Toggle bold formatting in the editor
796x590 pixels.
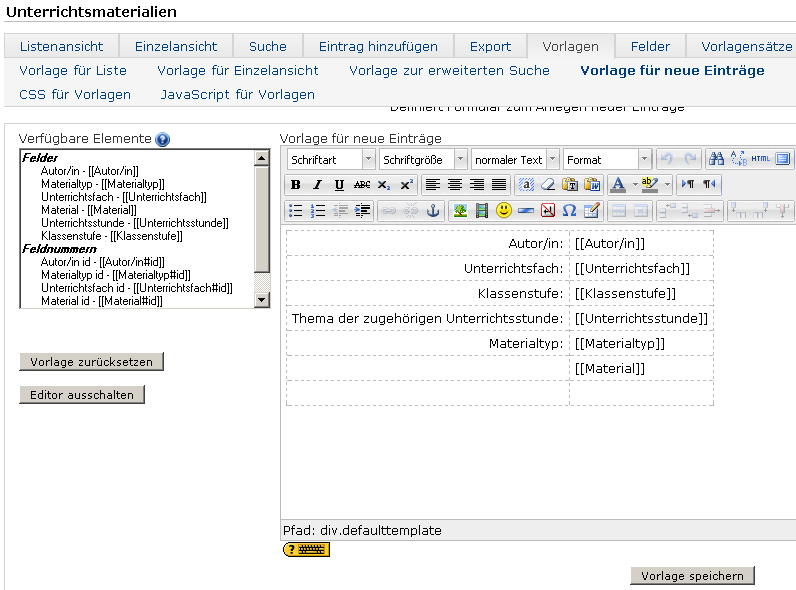[296, 185]
